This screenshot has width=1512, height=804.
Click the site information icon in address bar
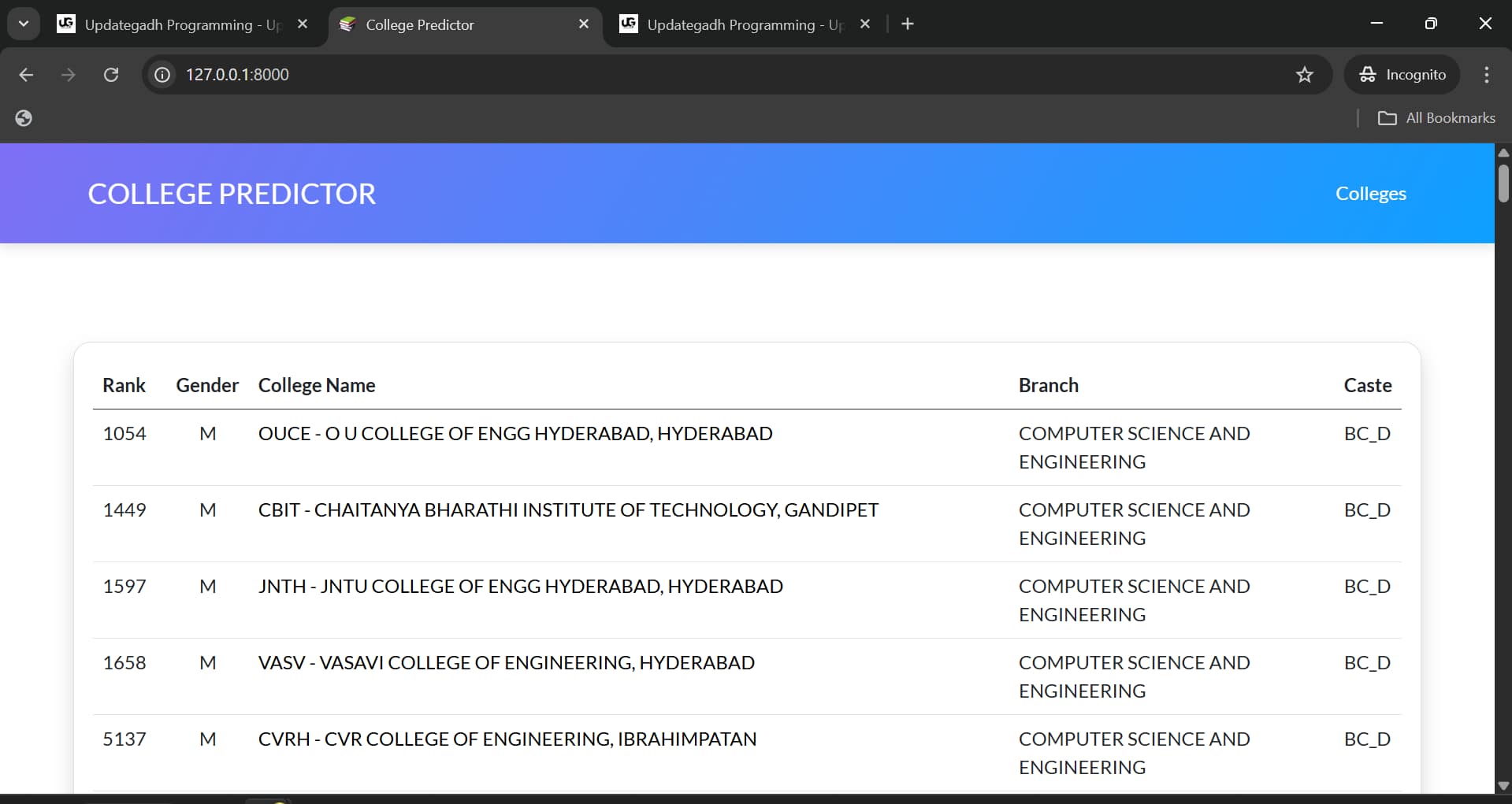pos(162,75)
